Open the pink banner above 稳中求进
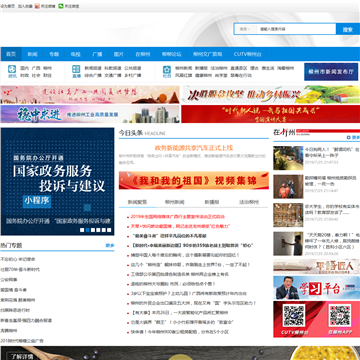Image resolution: width=360 pixels, height=360 pixels. (x=90, y=95)
